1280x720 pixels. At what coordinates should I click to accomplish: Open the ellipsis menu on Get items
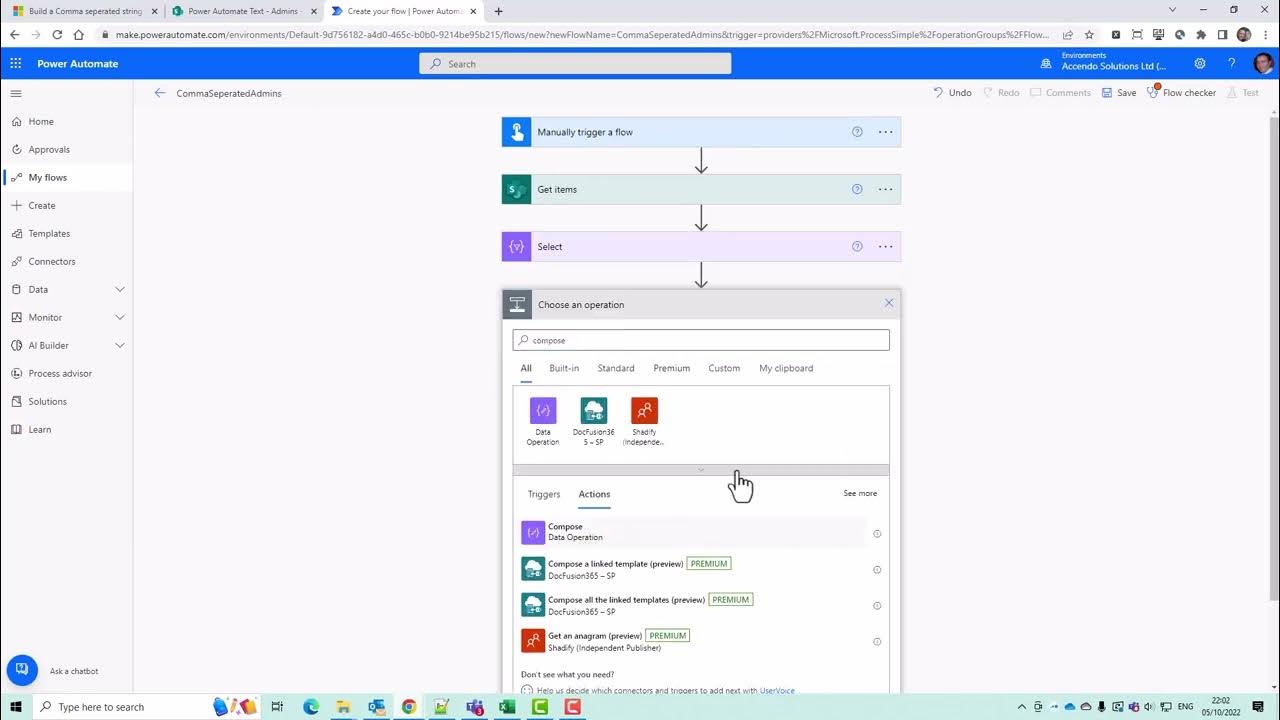885,189
